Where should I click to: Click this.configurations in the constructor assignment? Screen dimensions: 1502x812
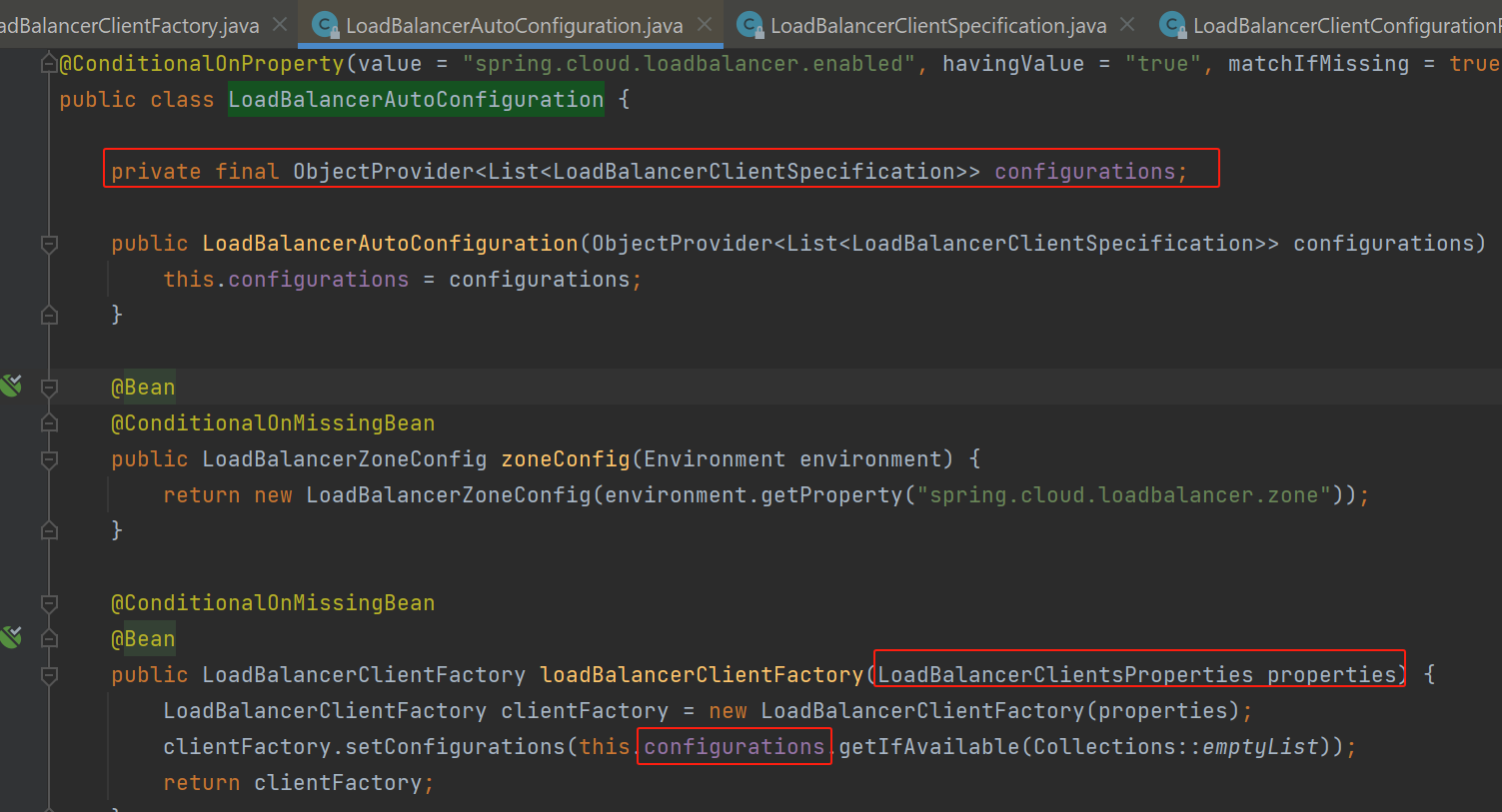pos(286,280)
